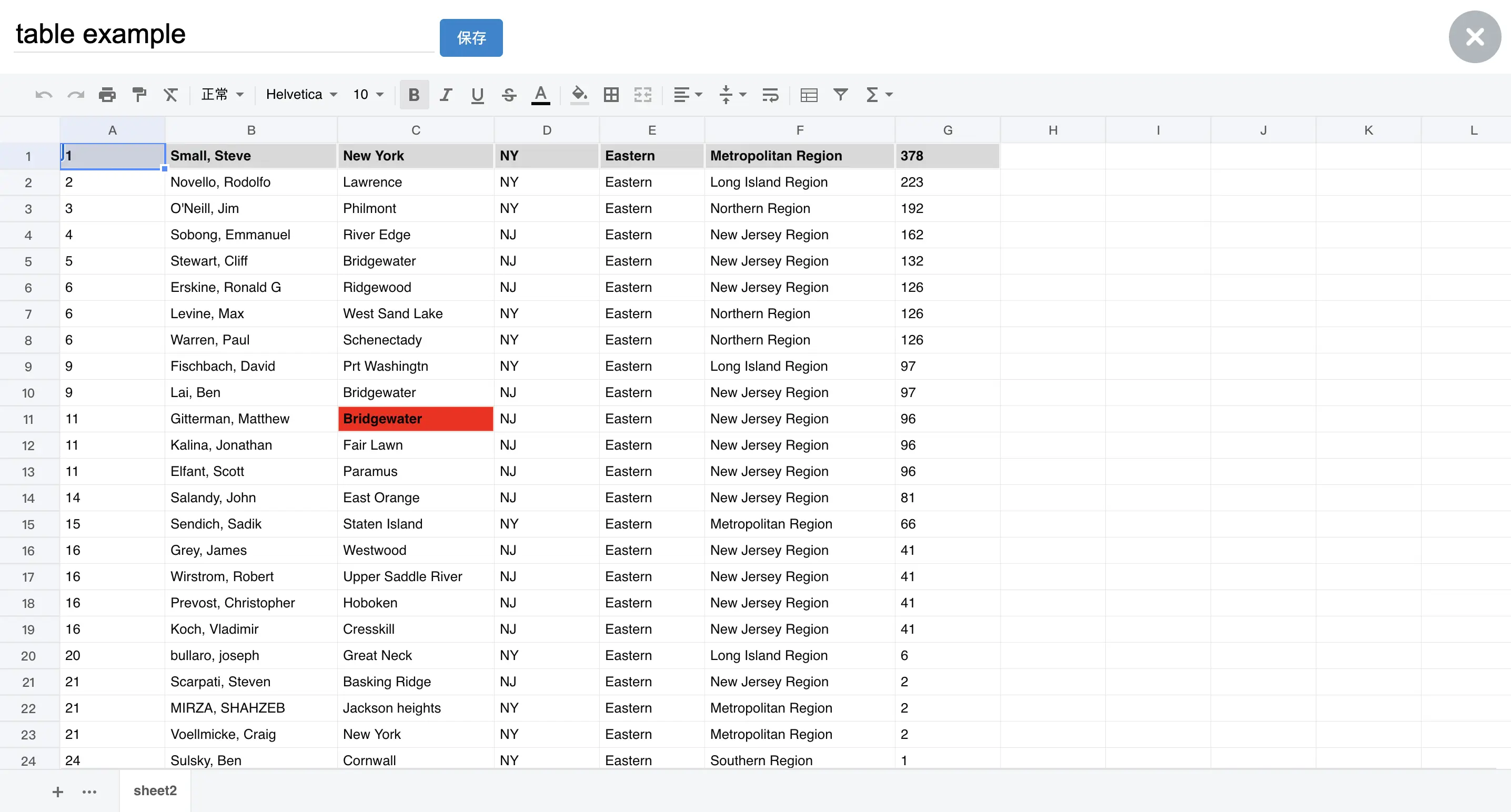Click cell Basking Ridge
This screenshot has width=1511, height=812.
(x=416, y=682)
